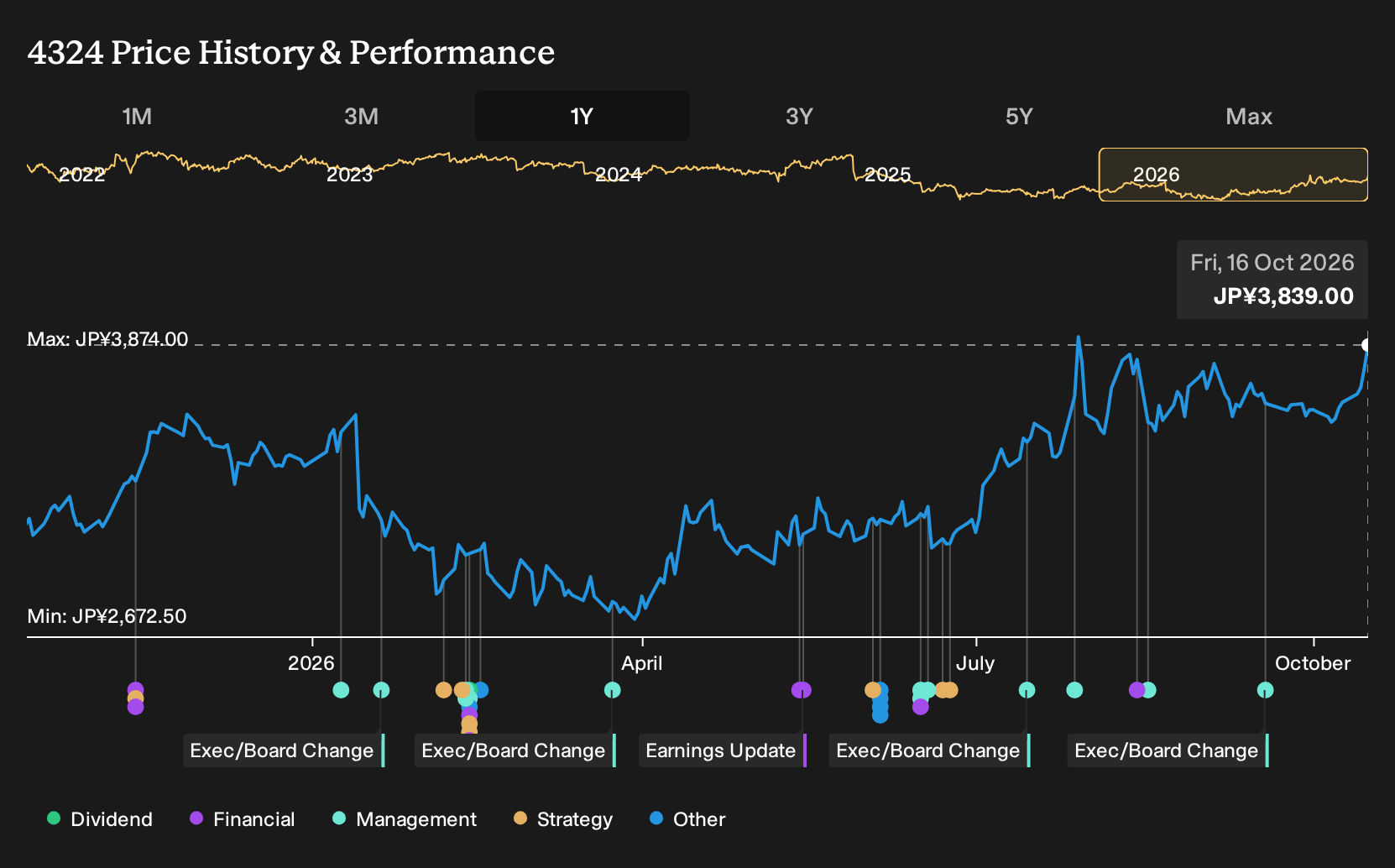Click the white endpoint dot on the price line
This screenshot has width=1395, height=868.
pyautogui.click(x=1366, y=345)
